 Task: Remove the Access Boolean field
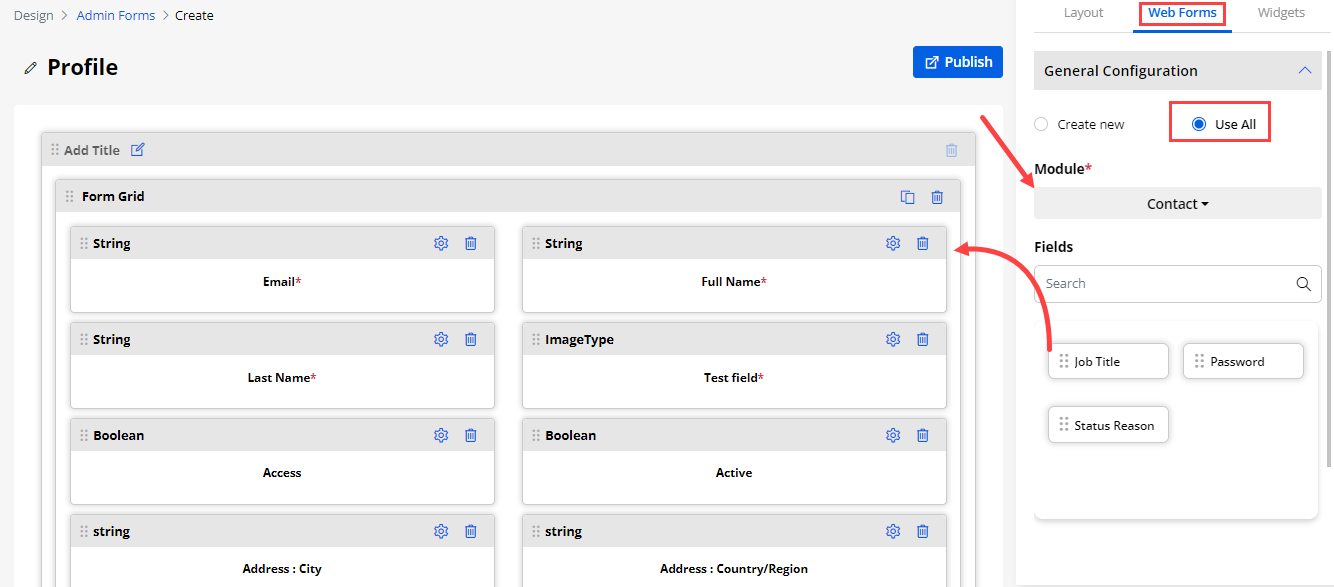(x=471, y=435)
